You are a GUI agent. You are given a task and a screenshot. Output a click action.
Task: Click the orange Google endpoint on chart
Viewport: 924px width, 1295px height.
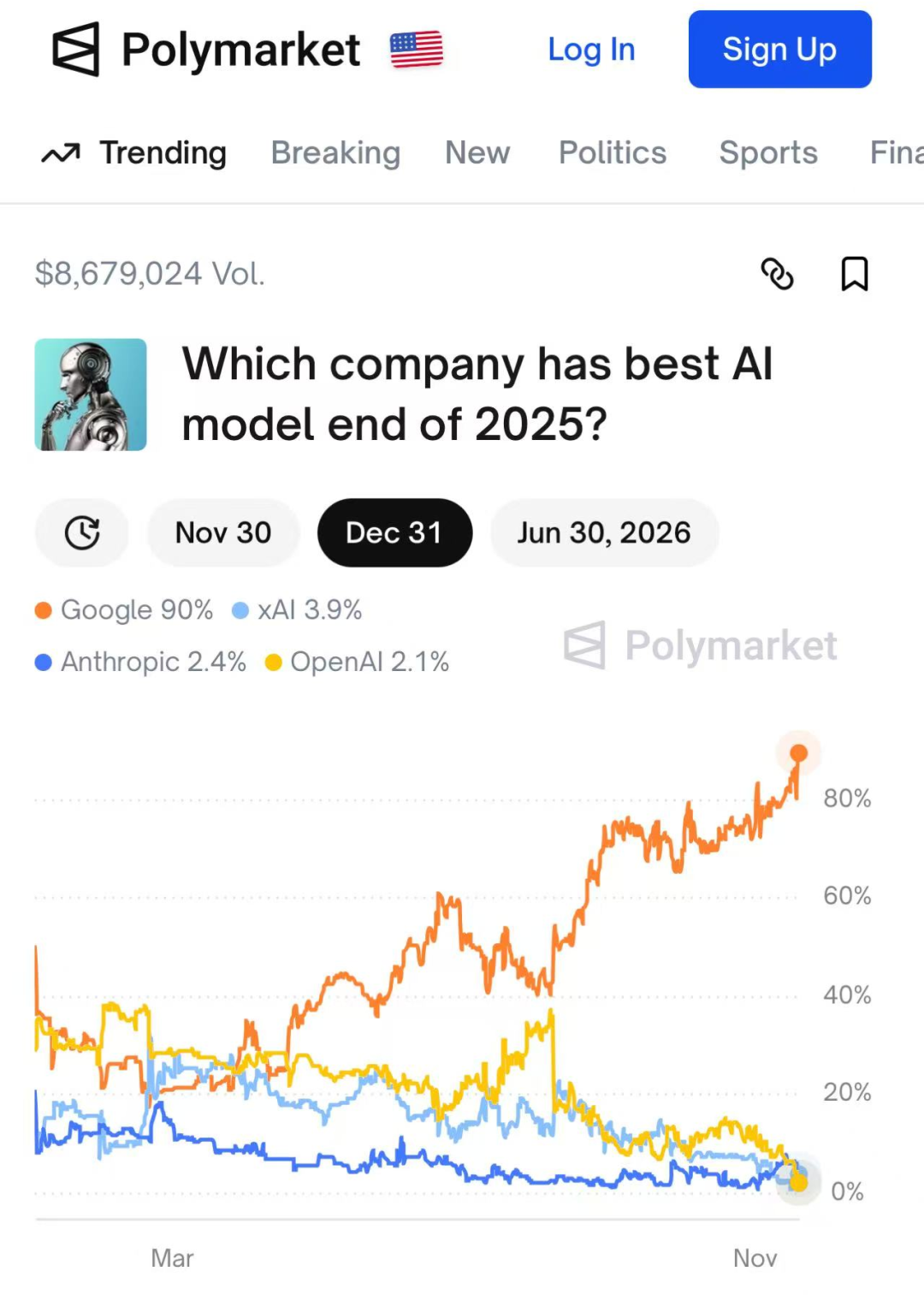pyautogui.click(x=798, y=753)
